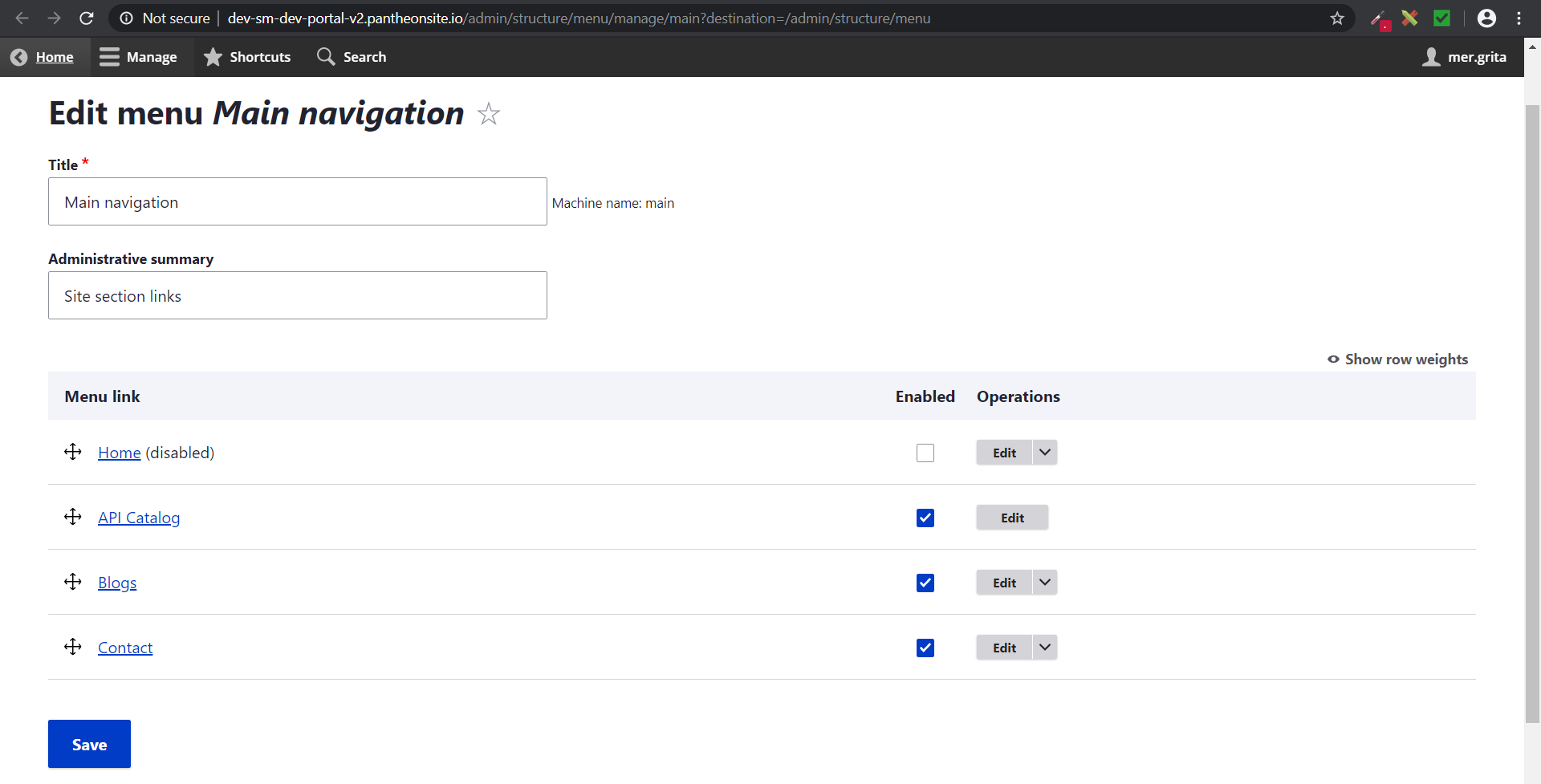This screenshot has height=784, width=1541.
Task: Click the drag handle beside API Catalog
Action: [x=73, y=517]
